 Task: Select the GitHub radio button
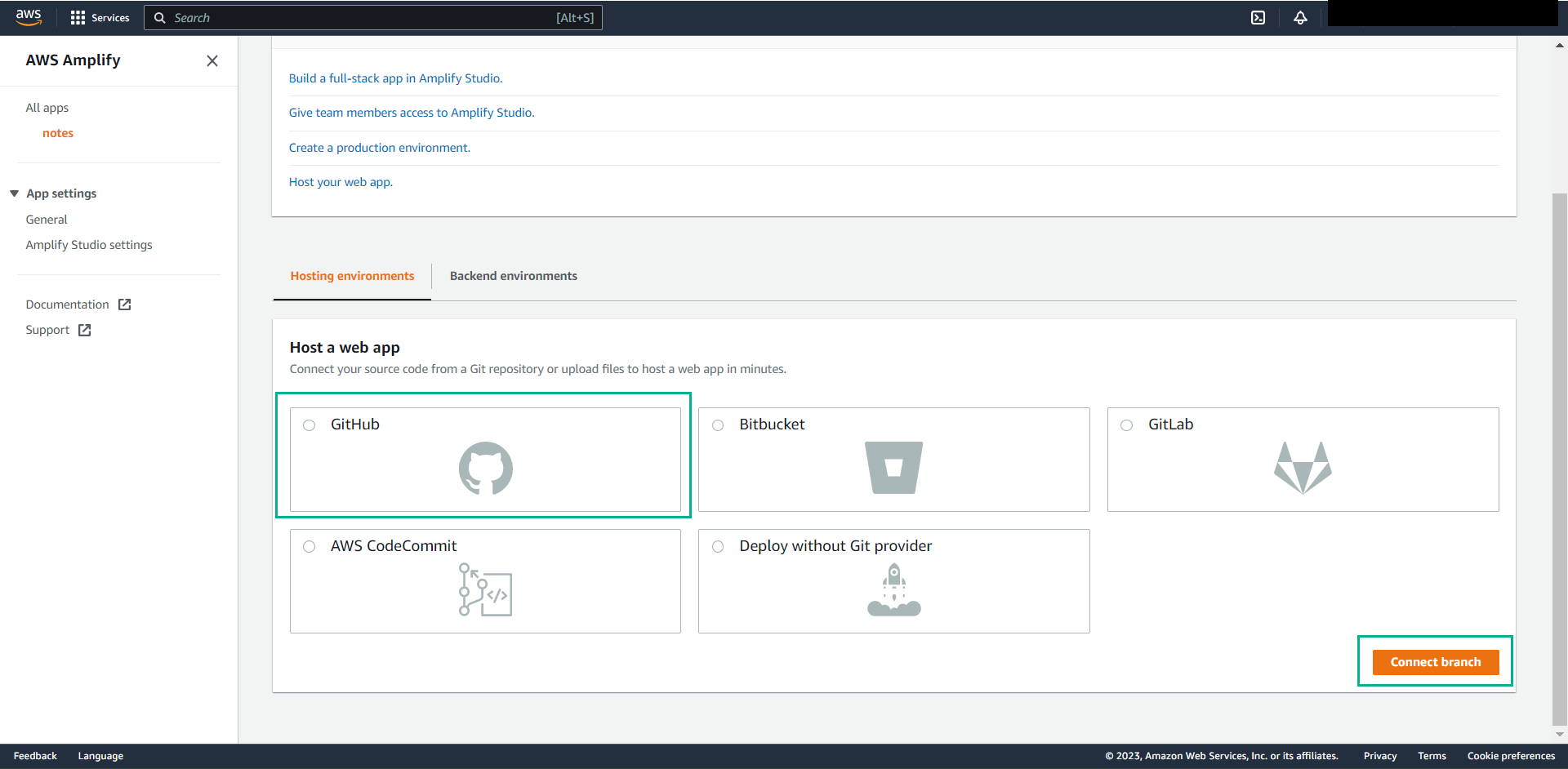coord(309,425)
